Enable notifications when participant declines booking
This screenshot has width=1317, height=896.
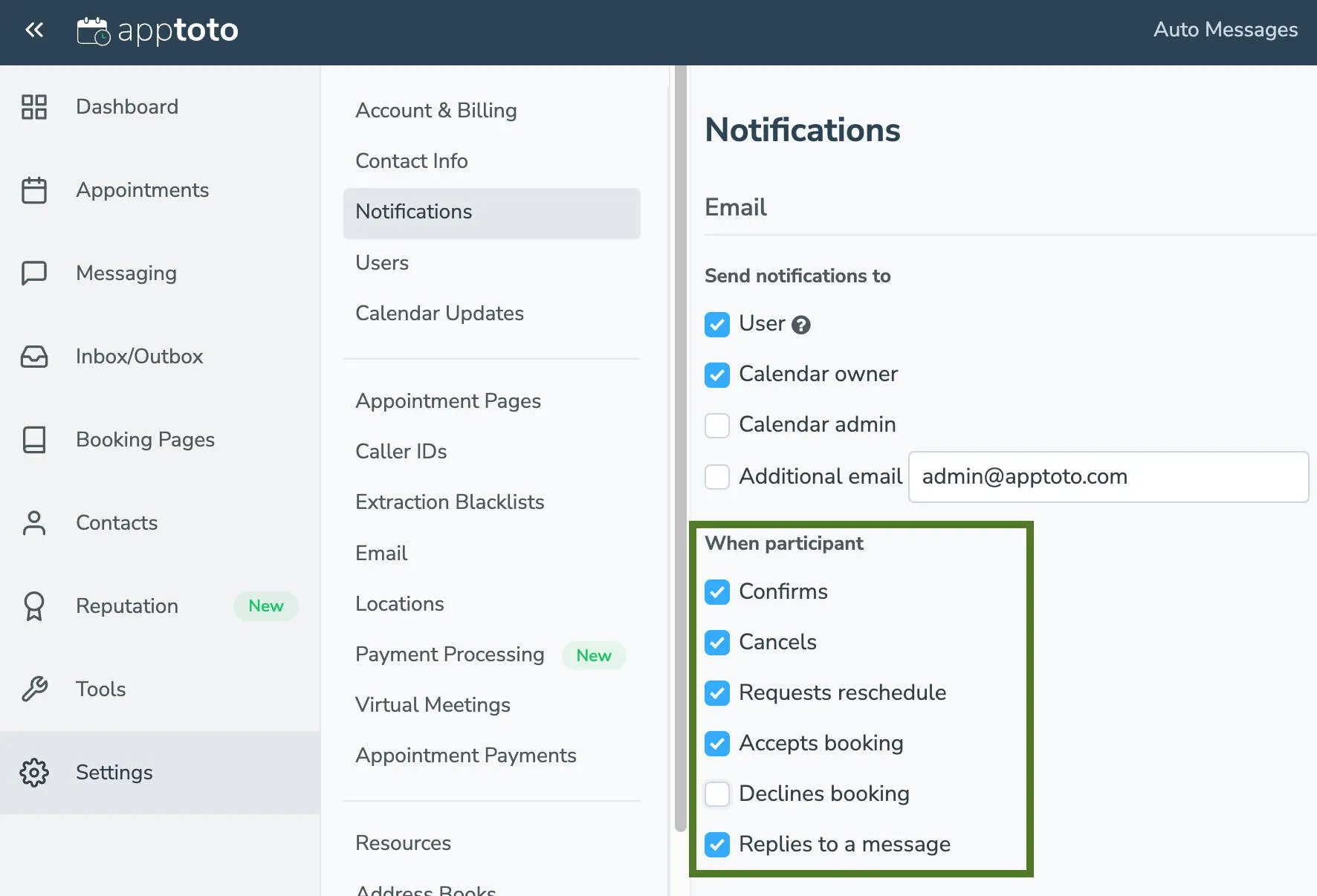pyautogui.click(x=717, y=794)
